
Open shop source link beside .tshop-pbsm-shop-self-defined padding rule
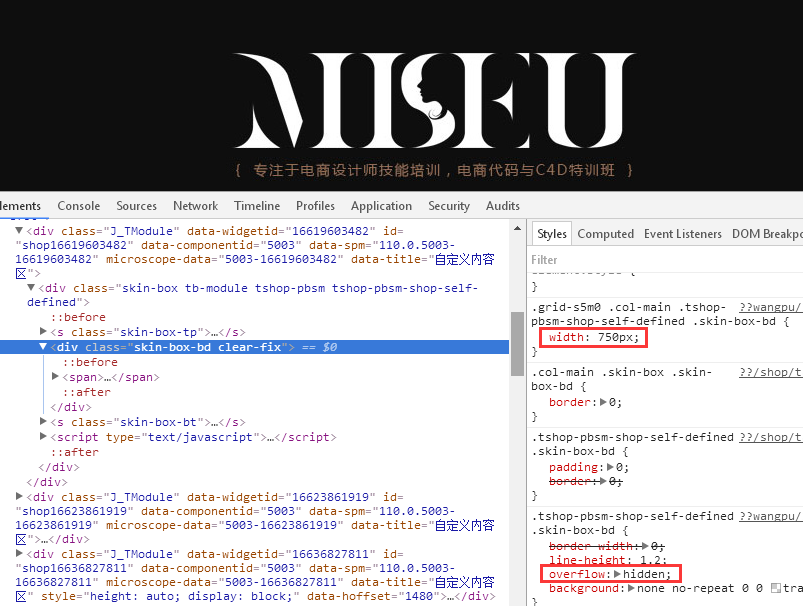770,437
